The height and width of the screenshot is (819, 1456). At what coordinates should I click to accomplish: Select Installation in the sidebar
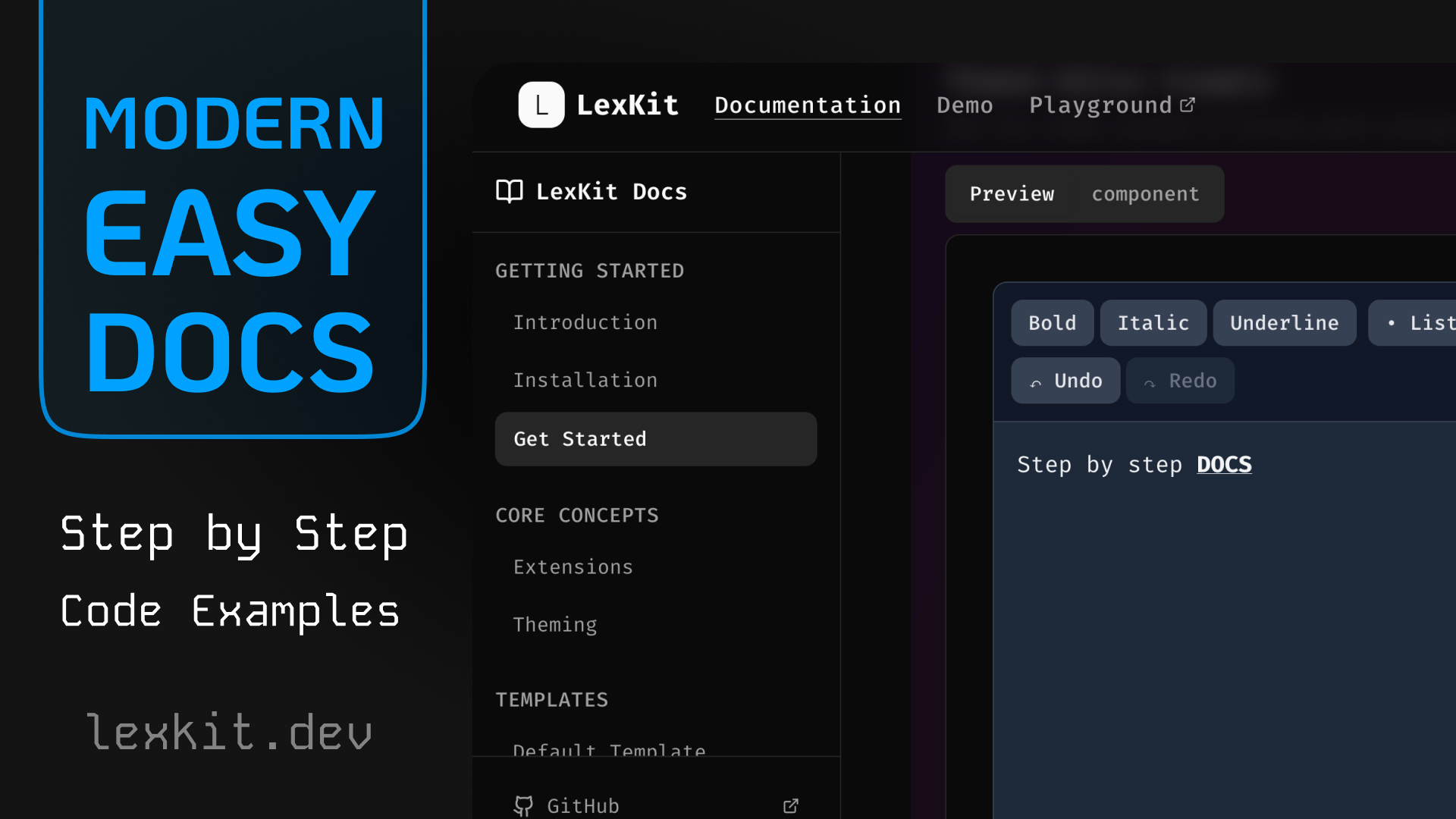coord(585,380)
